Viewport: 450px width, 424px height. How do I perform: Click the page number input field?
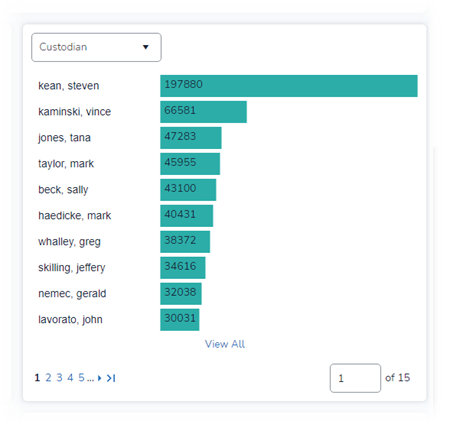(355, 378)
